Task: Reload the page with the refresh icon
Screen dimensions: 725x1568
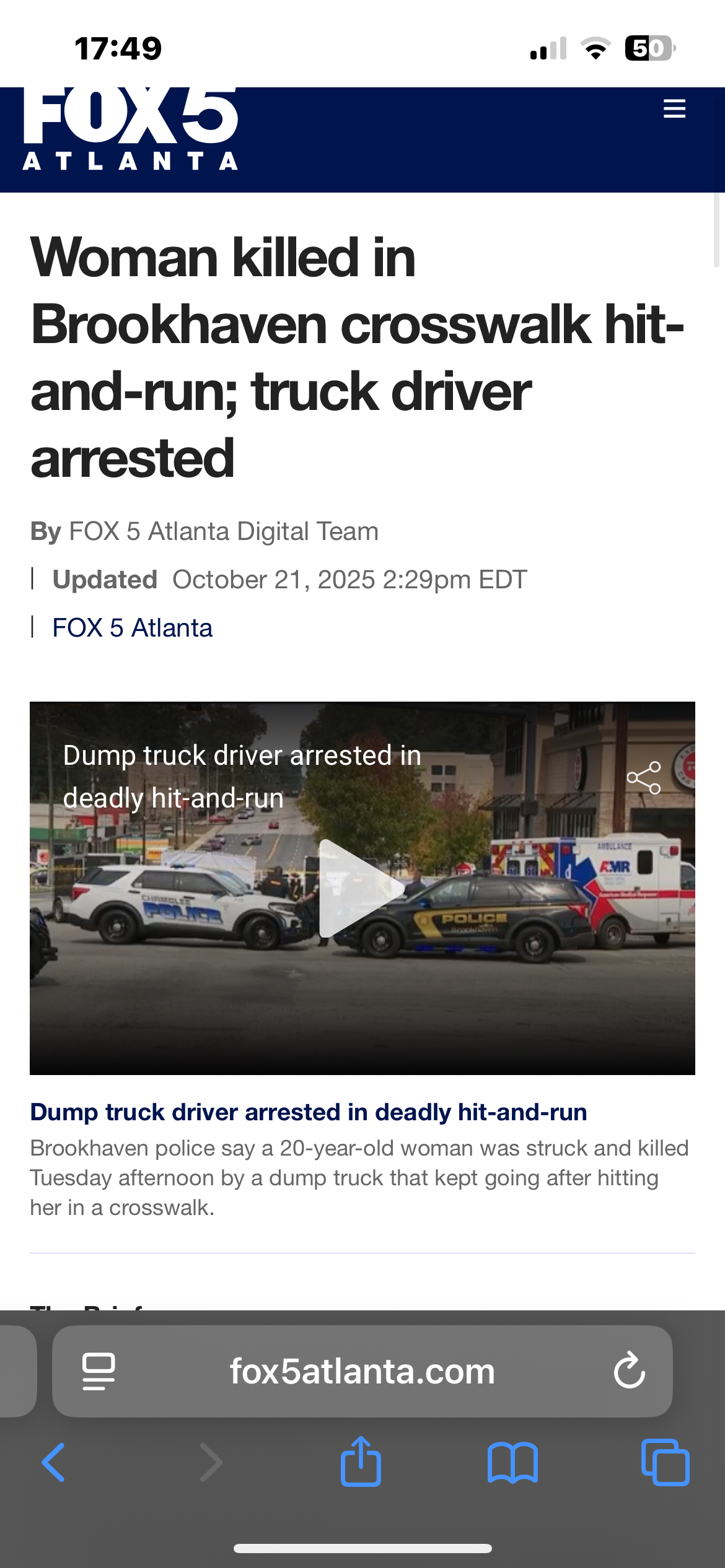Action: pos(630,1371)
